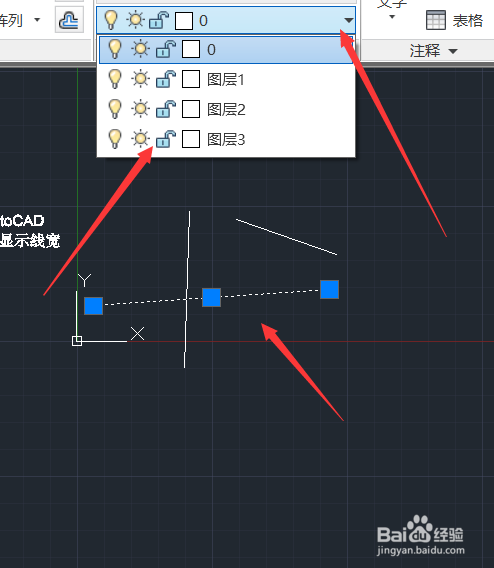
Task: Toggle on/off bulb for layer 0 in list
Action: pyautogui.click(x=115, y=49)
